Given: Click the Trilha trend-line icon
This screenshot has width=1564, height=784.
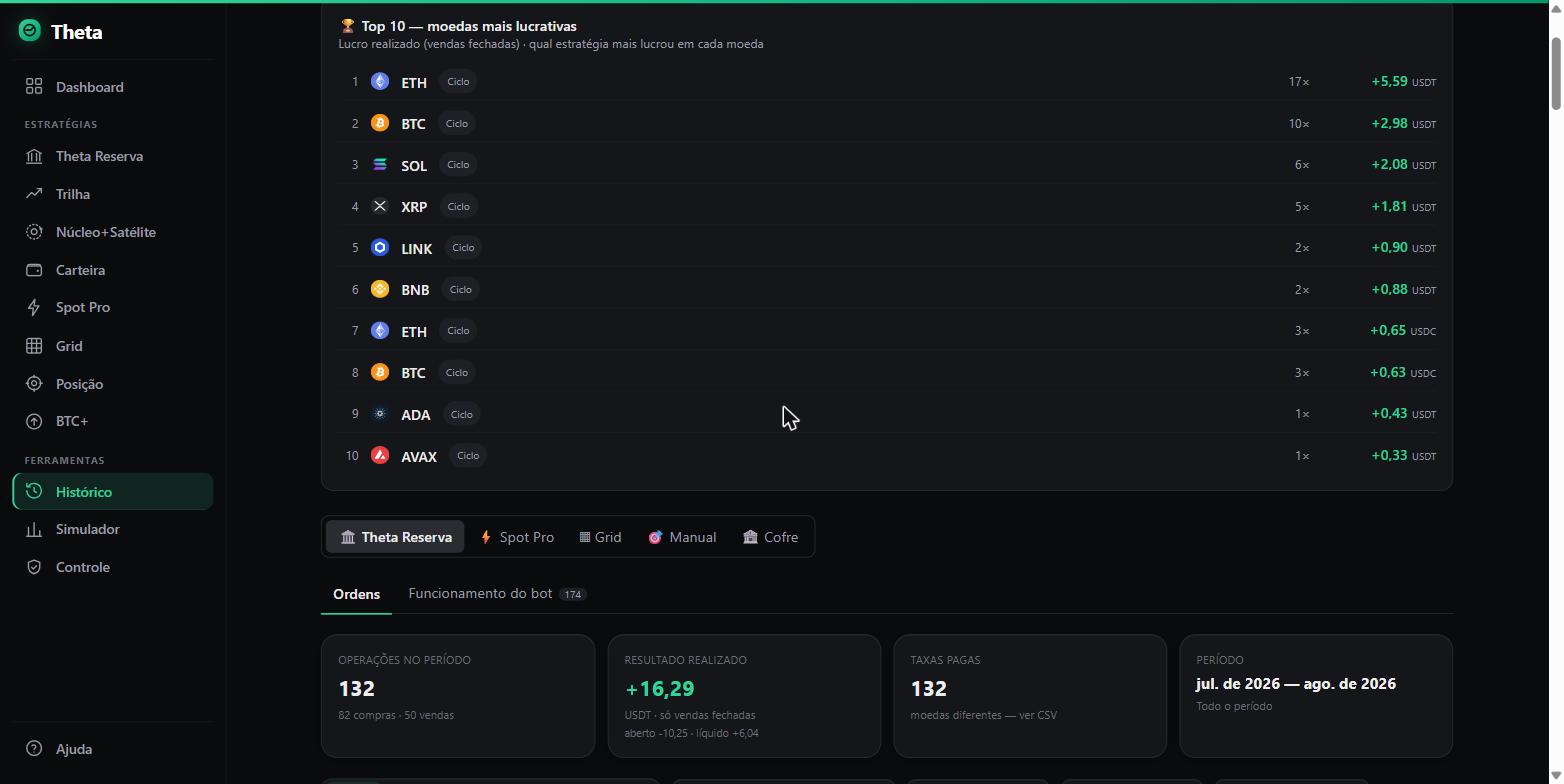Looking at the screenshot, I should coord(34,194).
